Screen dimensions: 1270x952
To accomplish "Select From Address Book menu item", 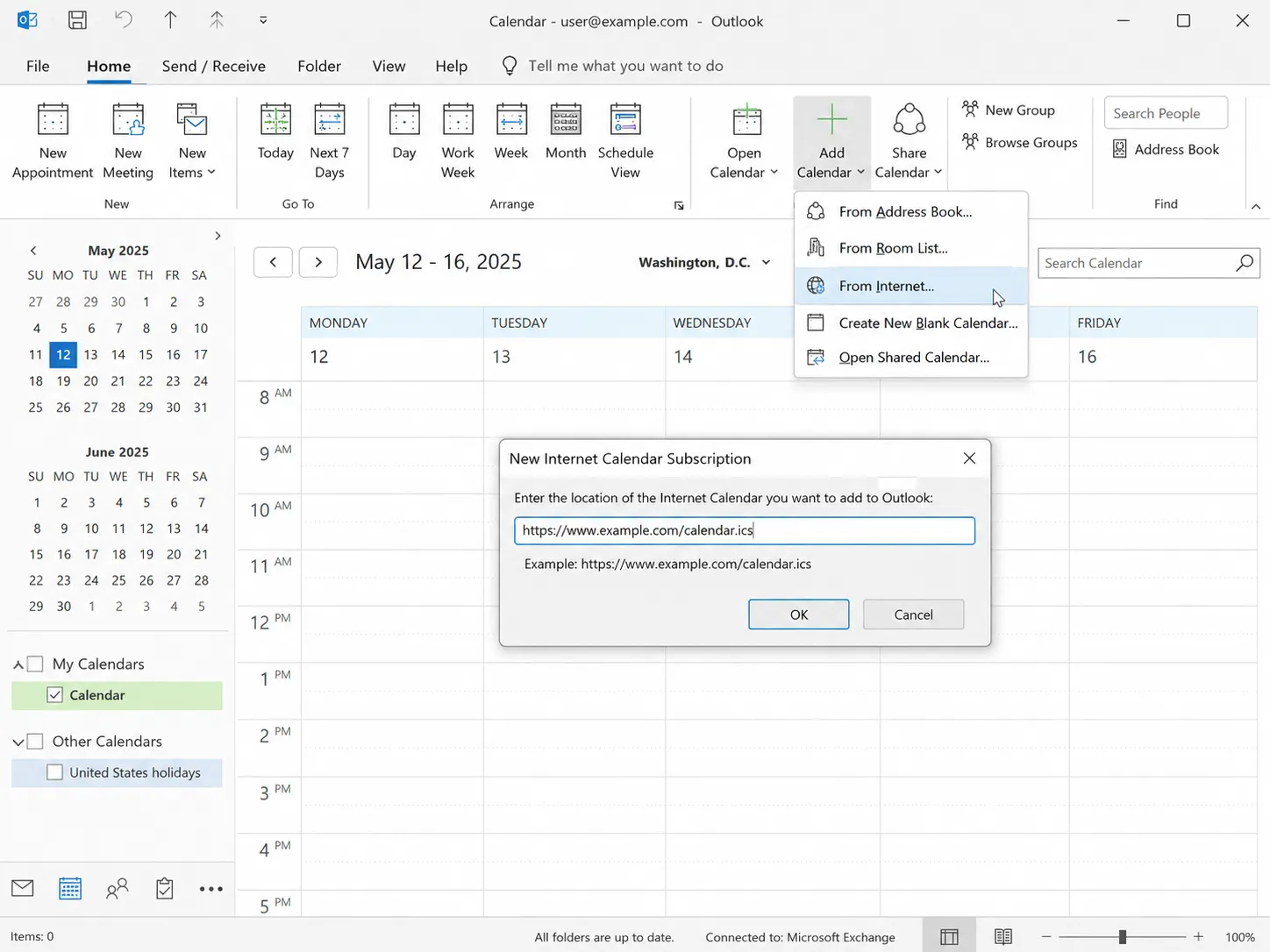I will (910, 211).
